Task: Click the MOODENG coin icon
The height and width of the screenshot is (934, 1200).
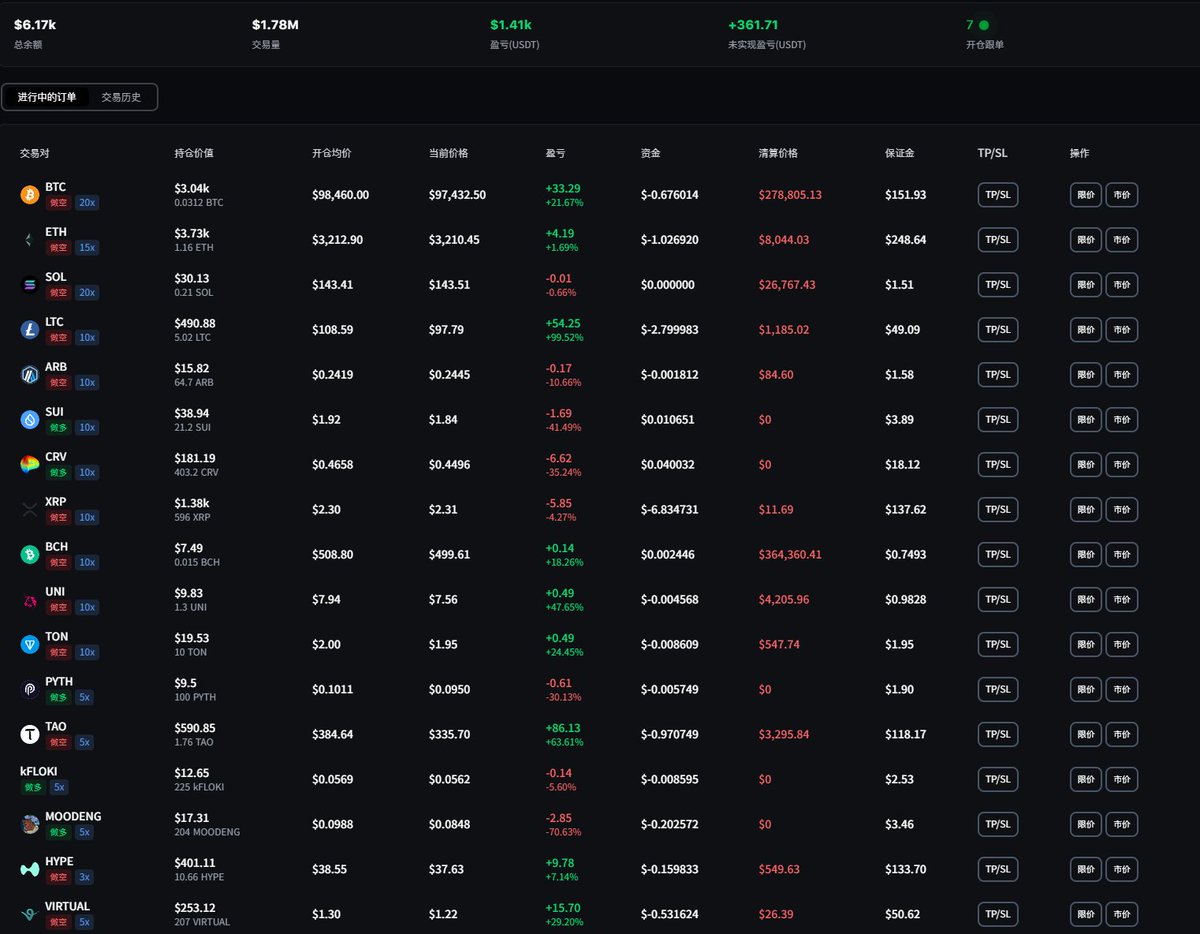Action: (x=29, y=824)
